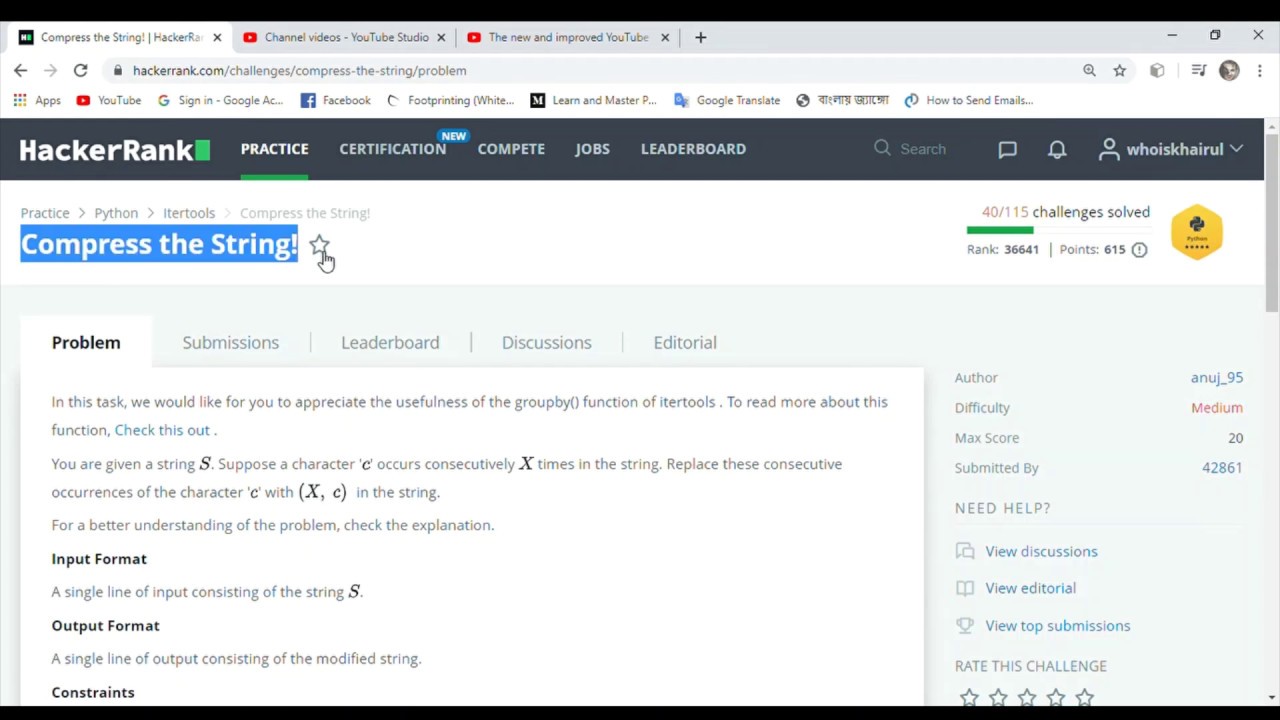Select the Submissions tab
Screen dimensions: 1280x720
[x=230, y=342]
